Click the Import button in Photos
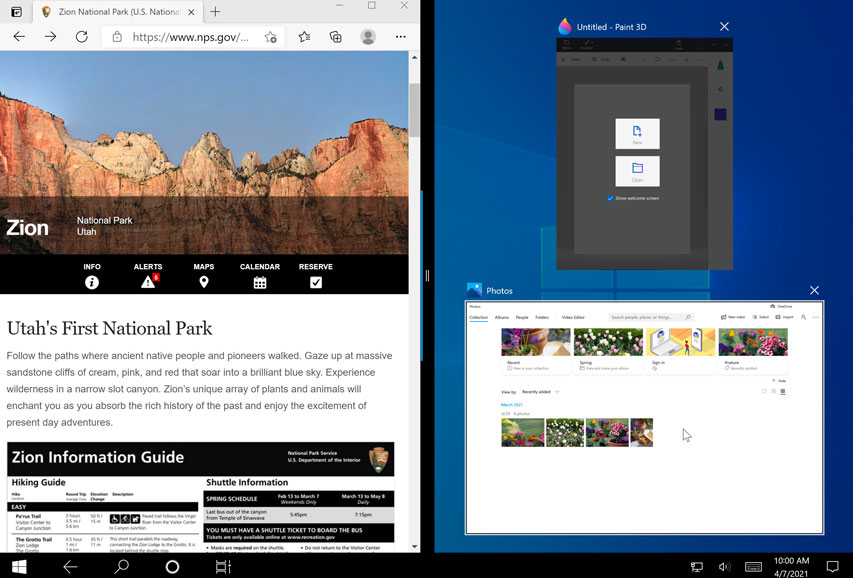 pos(785,317)
